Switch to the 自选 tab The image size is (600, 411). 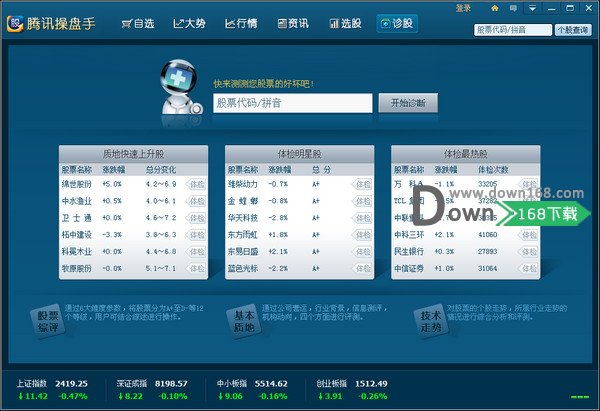click(138, 24)
